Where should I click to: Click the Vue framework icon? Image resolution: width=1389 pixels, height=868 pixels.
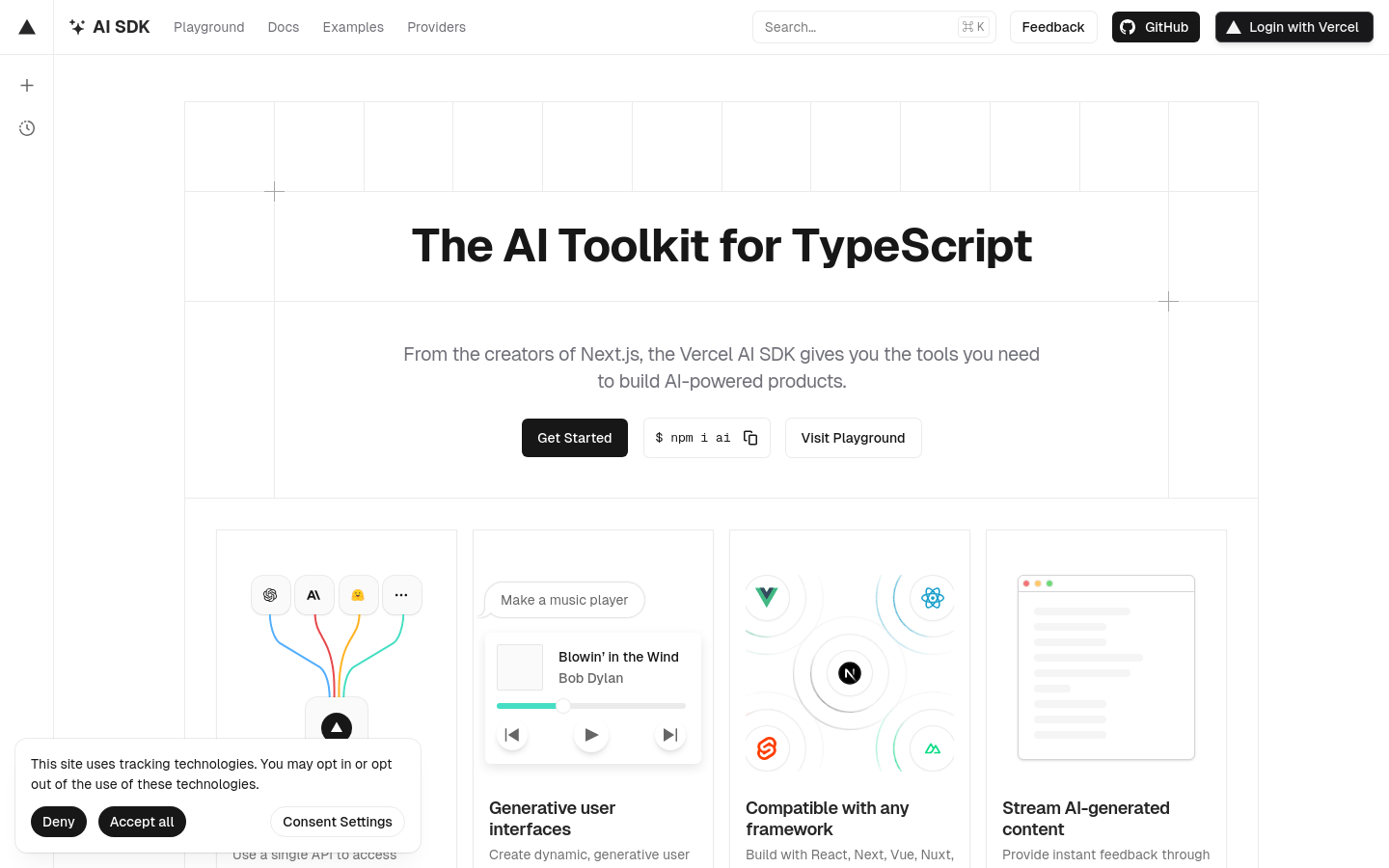coord(767,598)
